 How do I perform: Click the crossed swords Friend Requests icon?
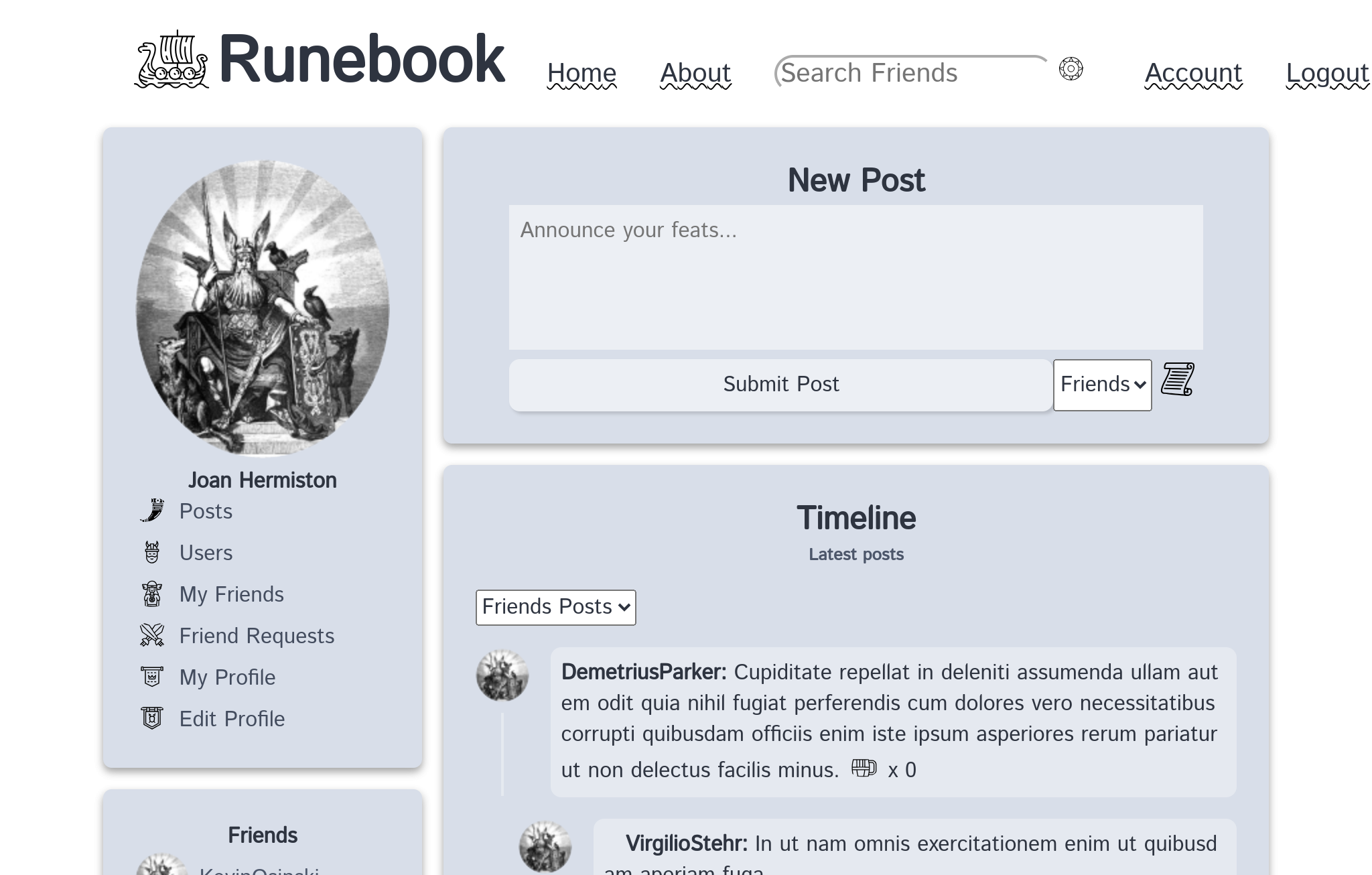(x=153, y=635)
